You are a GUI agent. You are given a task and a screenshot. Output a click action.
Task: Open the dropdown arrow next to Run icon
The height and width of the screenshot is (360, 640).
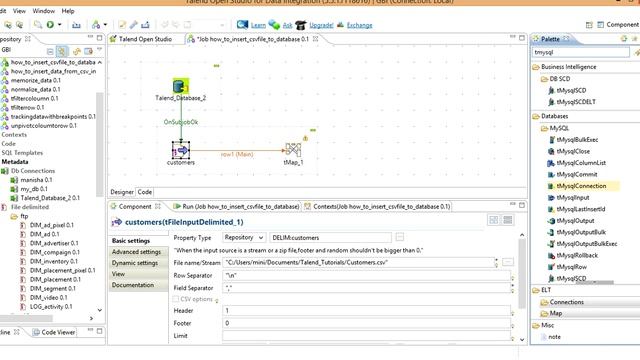point(60,25)
